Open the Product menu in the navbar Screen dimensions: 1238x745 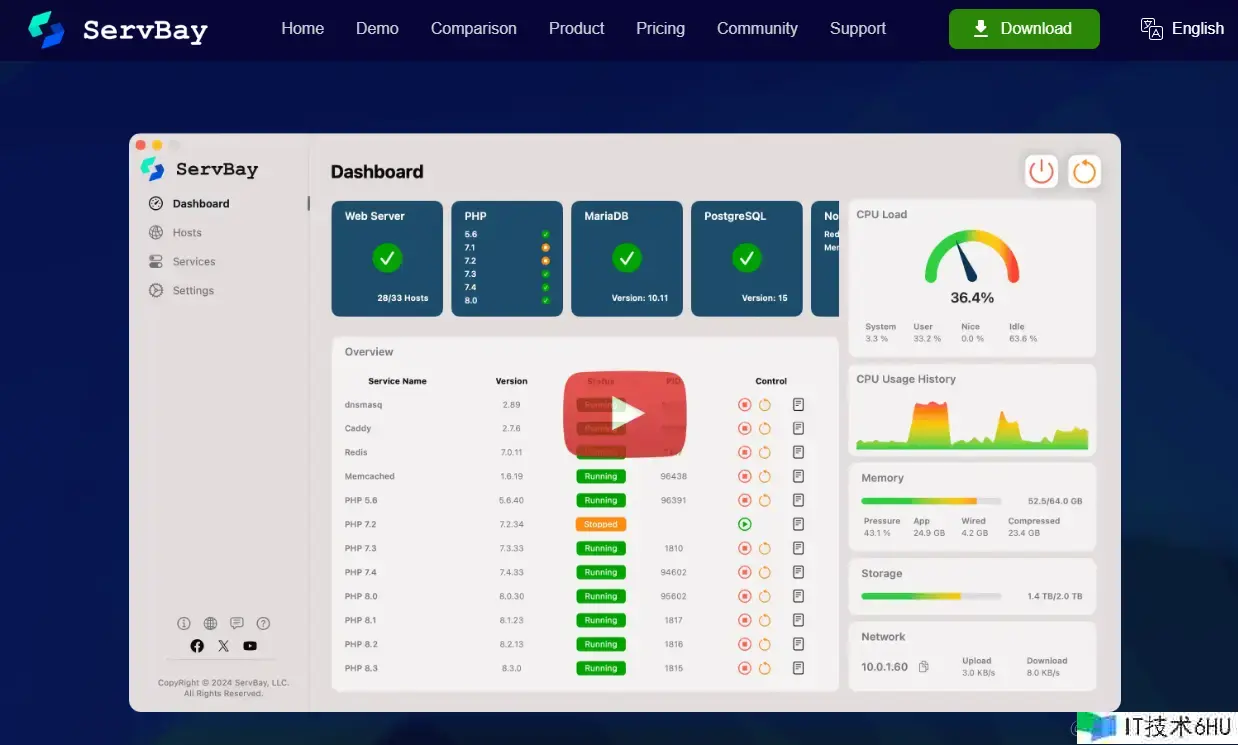tap(576, 28)
